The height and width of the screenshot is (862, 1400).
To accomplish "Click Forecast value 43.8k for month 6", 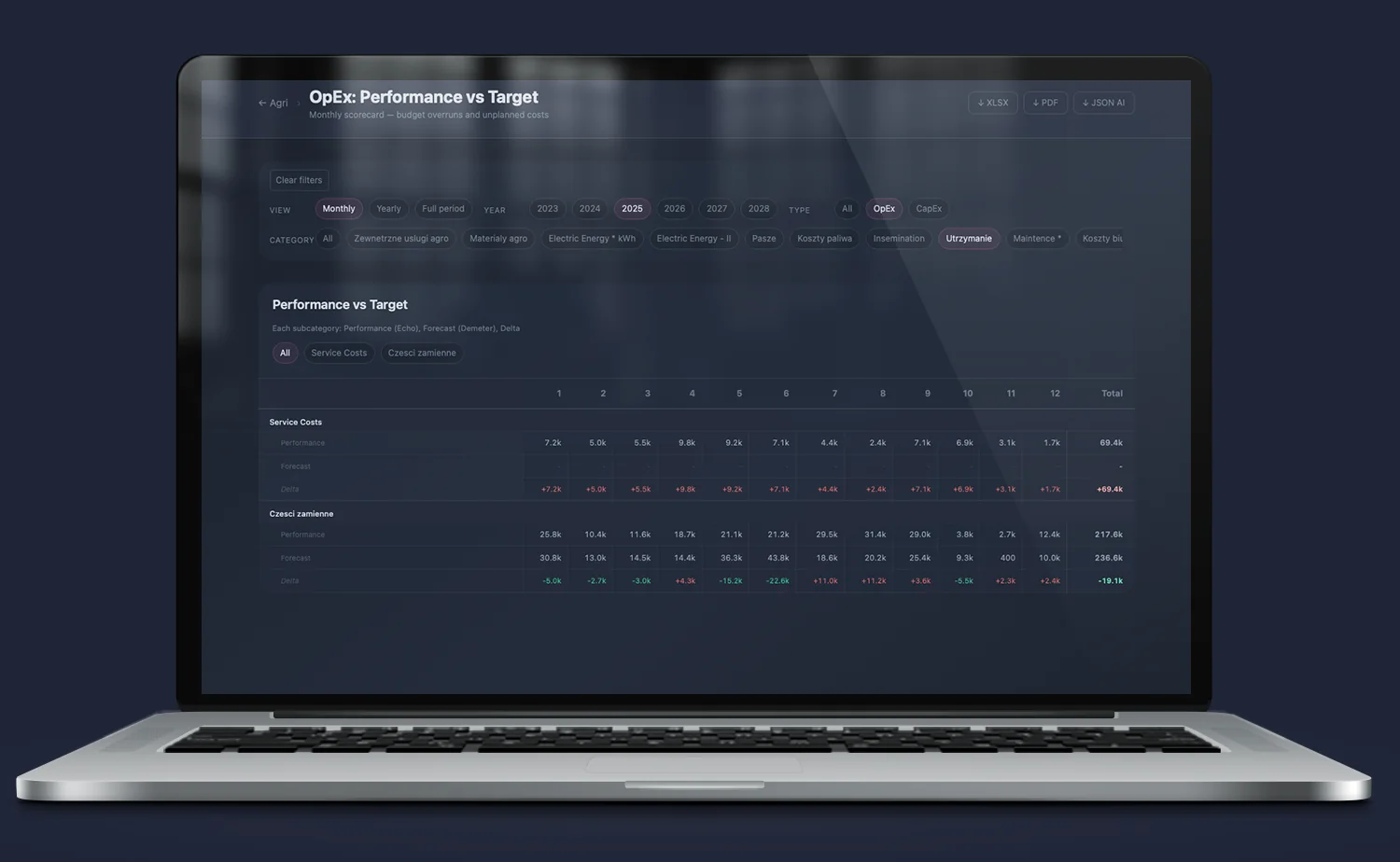I will click(778, 558).
